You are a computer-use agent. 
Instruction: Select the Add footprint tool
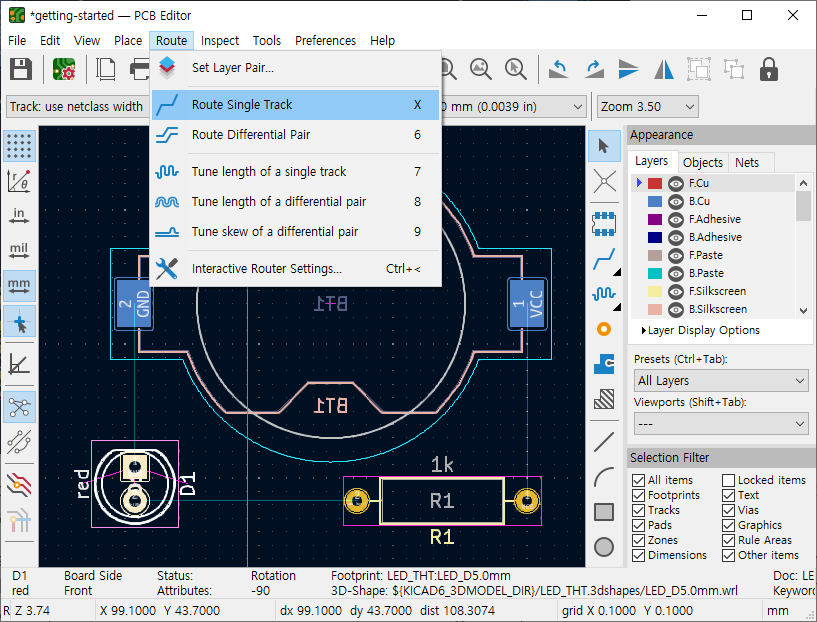click(x=604, y=223)
